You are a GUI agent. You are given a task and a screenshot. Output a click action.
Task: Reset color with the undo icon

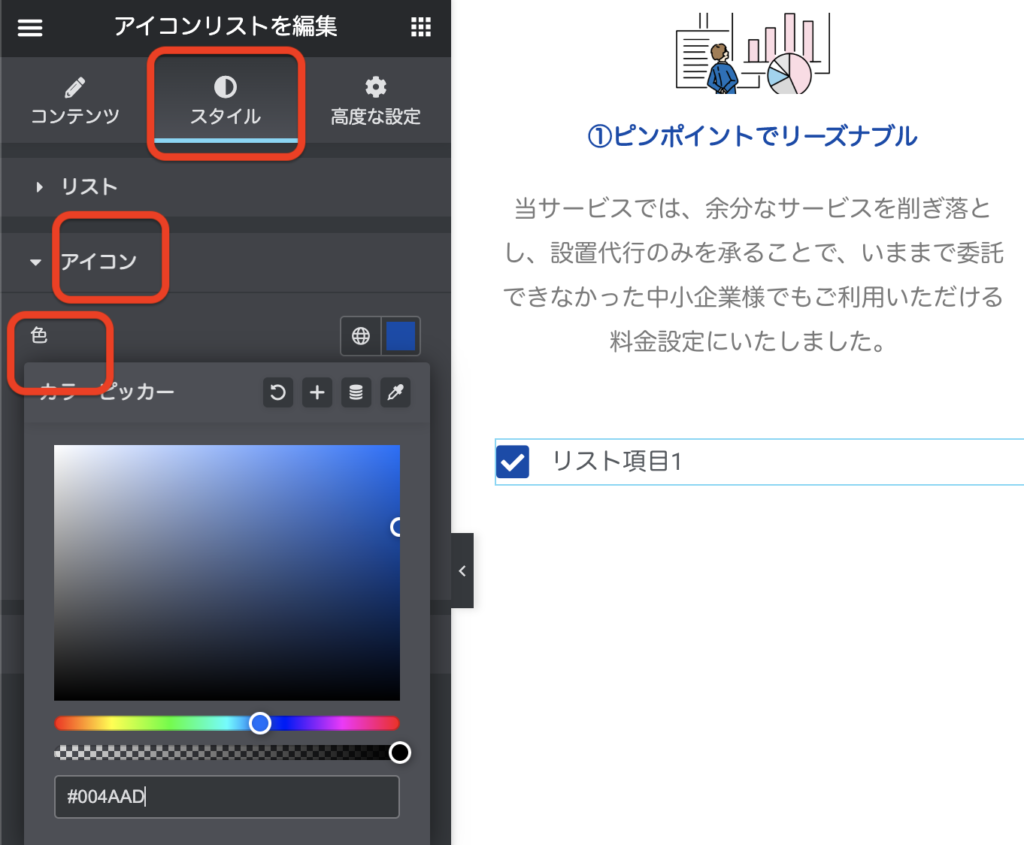point(278,392)
